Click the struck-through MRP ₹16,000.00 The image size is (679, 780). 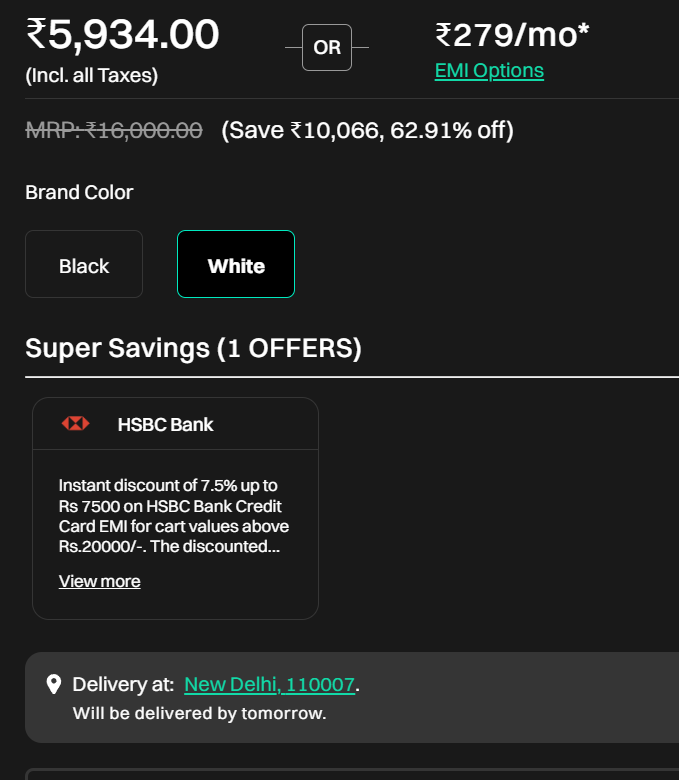pyautogui.click(x=114, y=130)
